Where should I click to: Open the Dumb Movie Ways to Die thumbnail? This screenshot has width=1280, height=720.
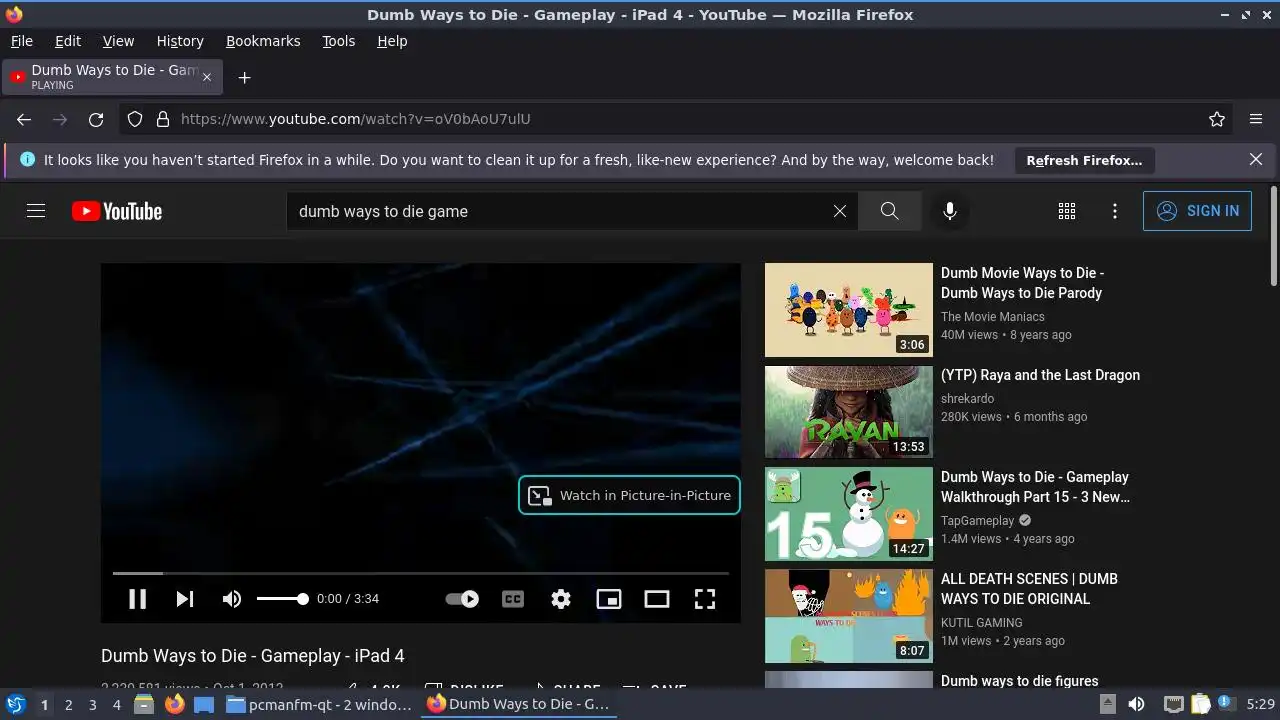[x=849, y=310]
